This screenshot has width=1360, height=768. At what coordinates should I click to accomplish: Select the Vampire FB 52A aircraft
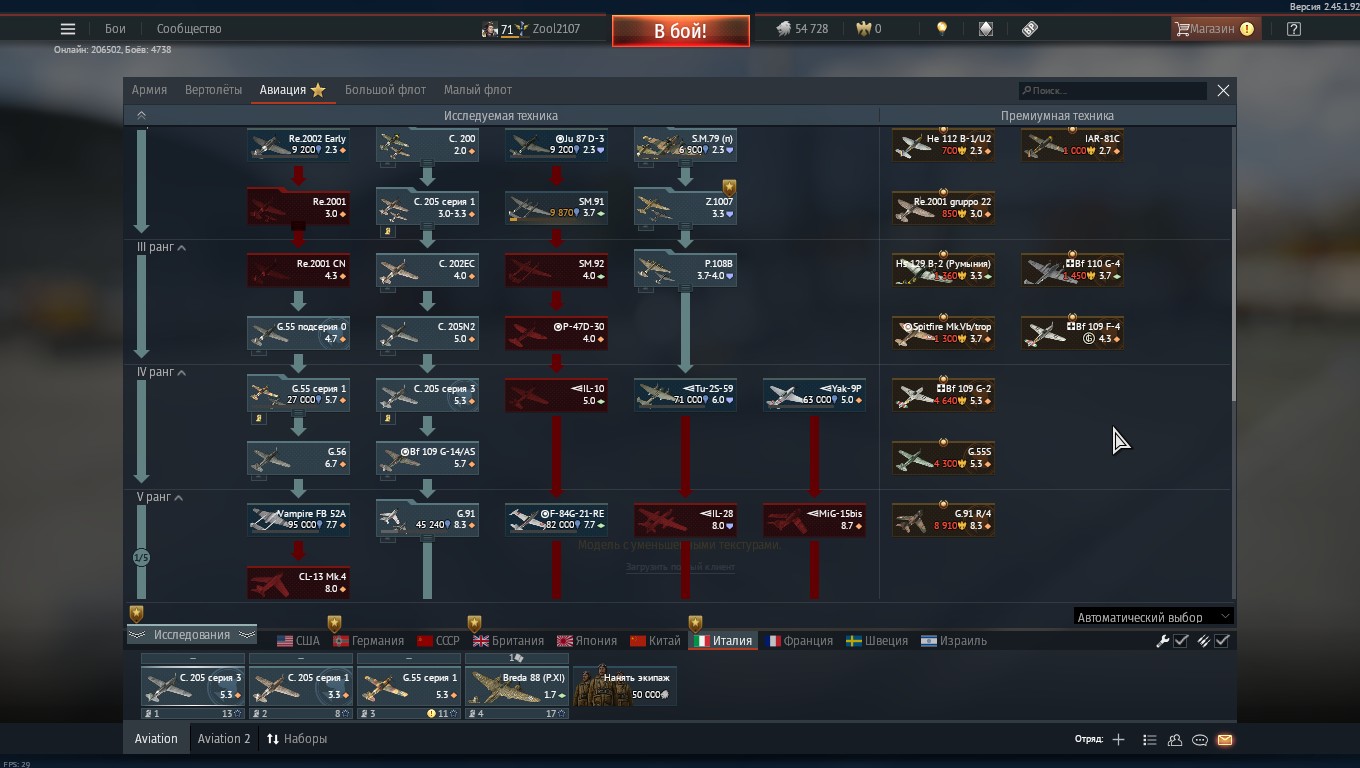pyautogui.click(x=298, y=519)
